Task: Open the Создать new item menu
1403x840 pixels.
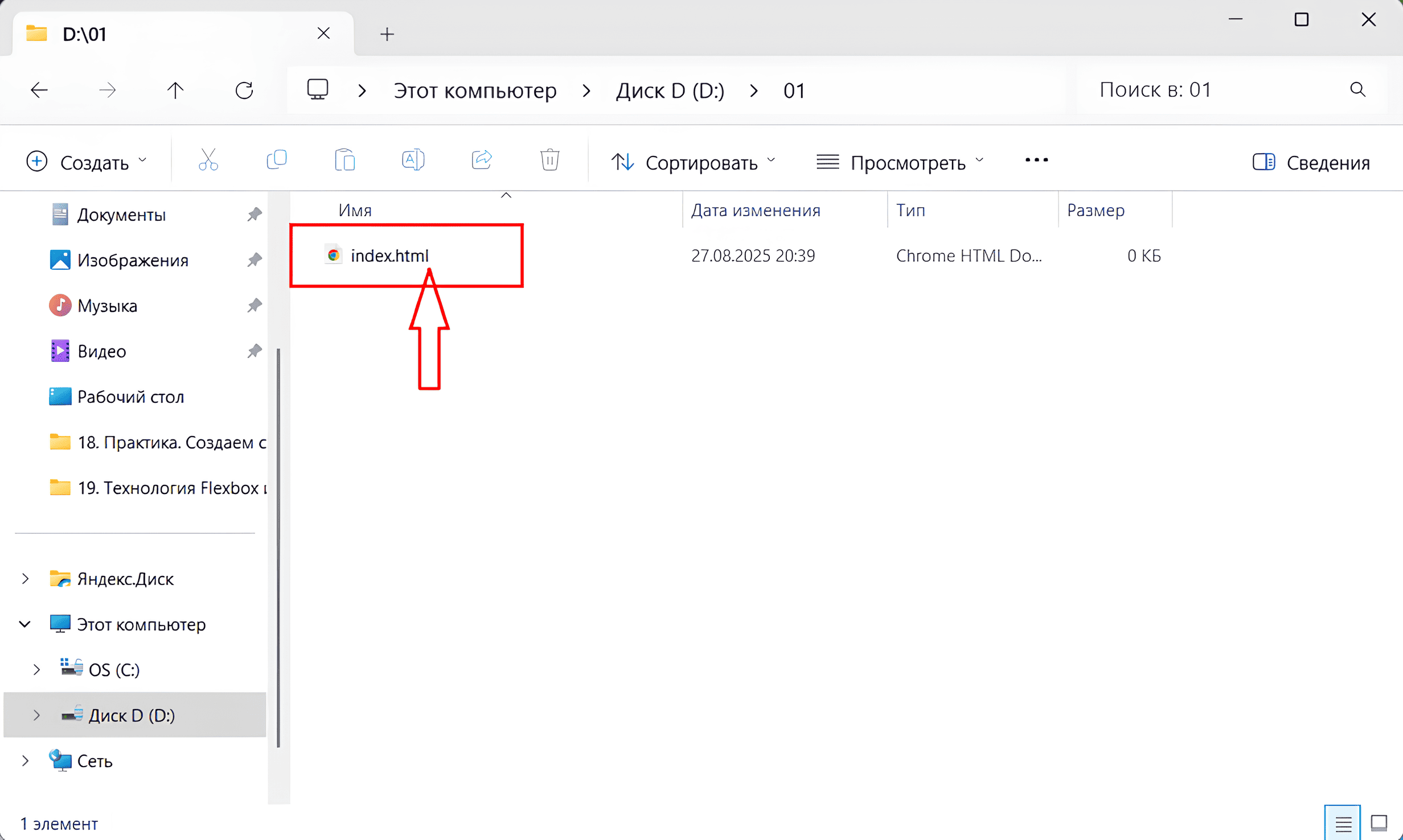Action: [x=87, y=163]
